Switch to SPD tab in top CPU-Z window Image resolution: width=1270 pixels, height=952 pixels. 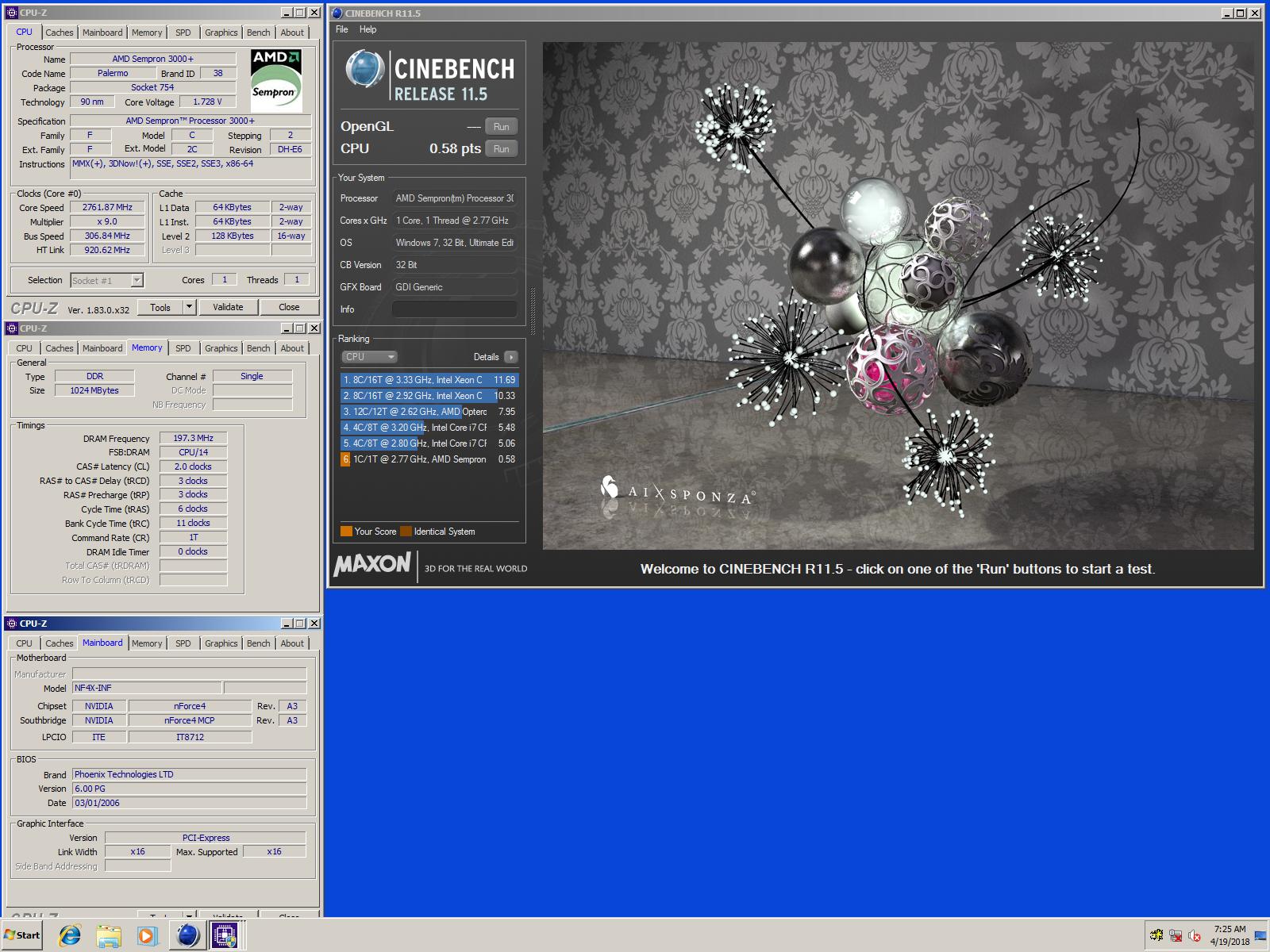pyautogui.click(x=183, y=33)
